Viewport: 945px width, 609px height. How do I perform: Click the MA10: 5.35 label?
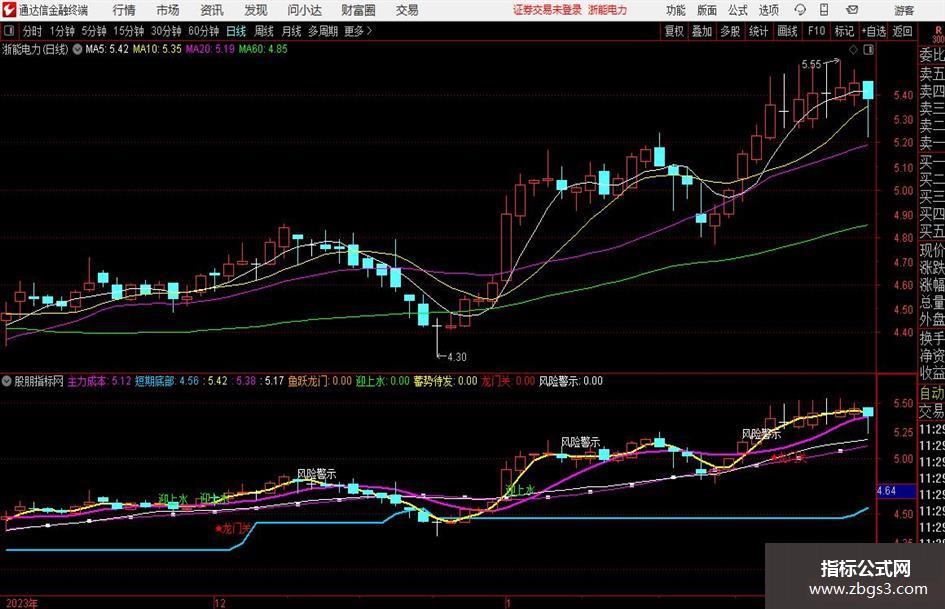pyautogui.click(x=157, y=49)
